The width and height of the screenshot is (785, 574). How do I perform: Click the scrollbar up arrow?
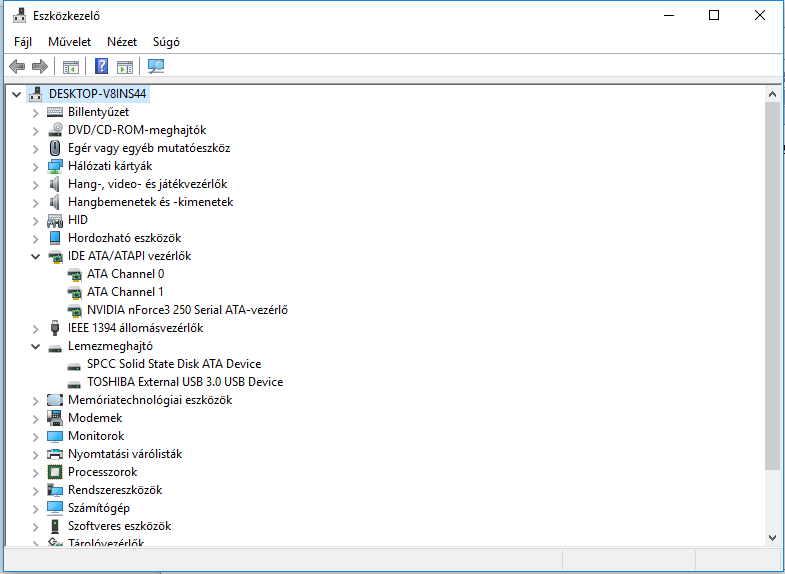pos(772,94)
